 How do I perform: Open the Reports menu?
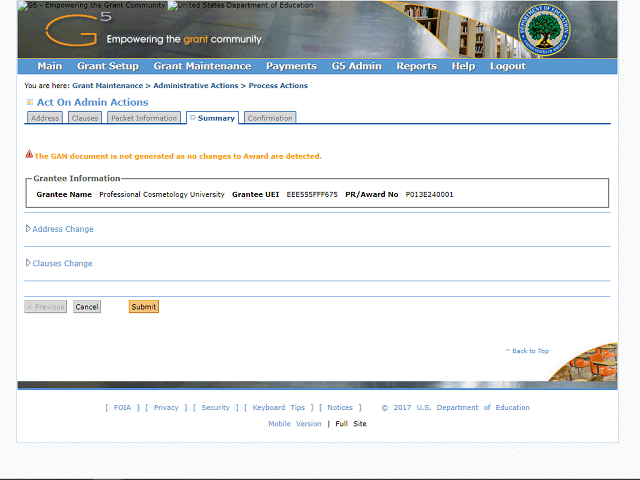(417, 66)
